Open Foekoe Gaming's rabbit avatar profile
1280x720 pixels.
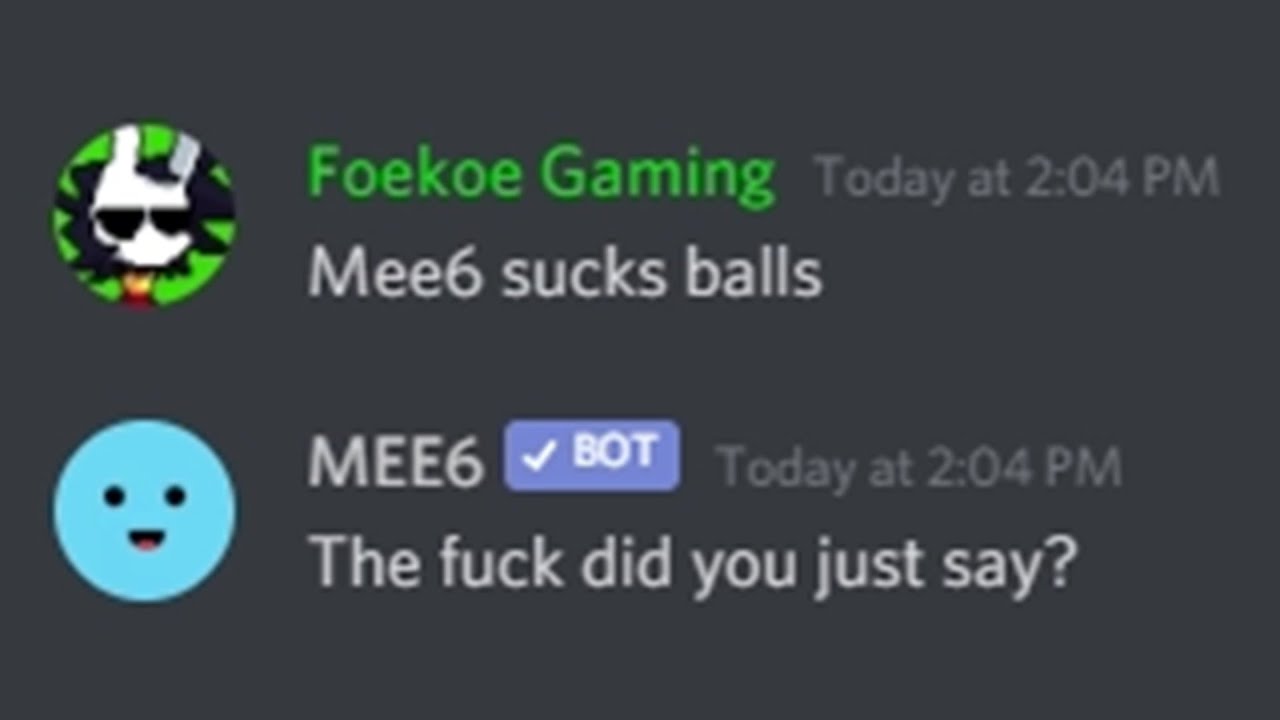point(145,214)
